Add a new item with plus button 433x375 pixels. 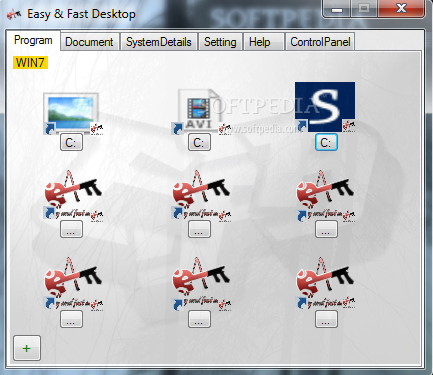(27, 348)
